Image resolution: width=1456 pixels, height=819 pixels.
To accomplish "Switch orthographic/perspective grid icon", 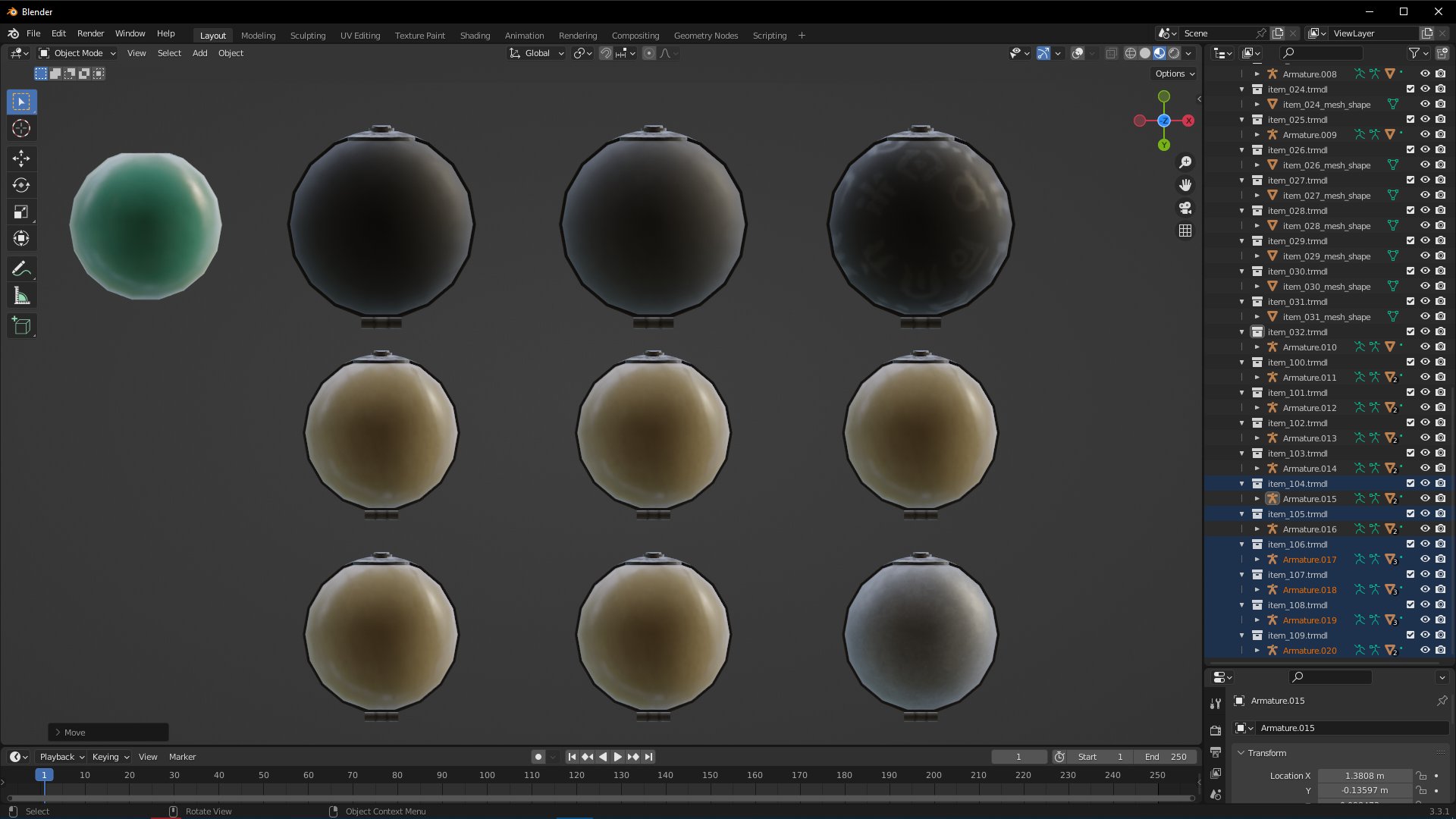I will pyautogui.click(x=1185, y=231).
